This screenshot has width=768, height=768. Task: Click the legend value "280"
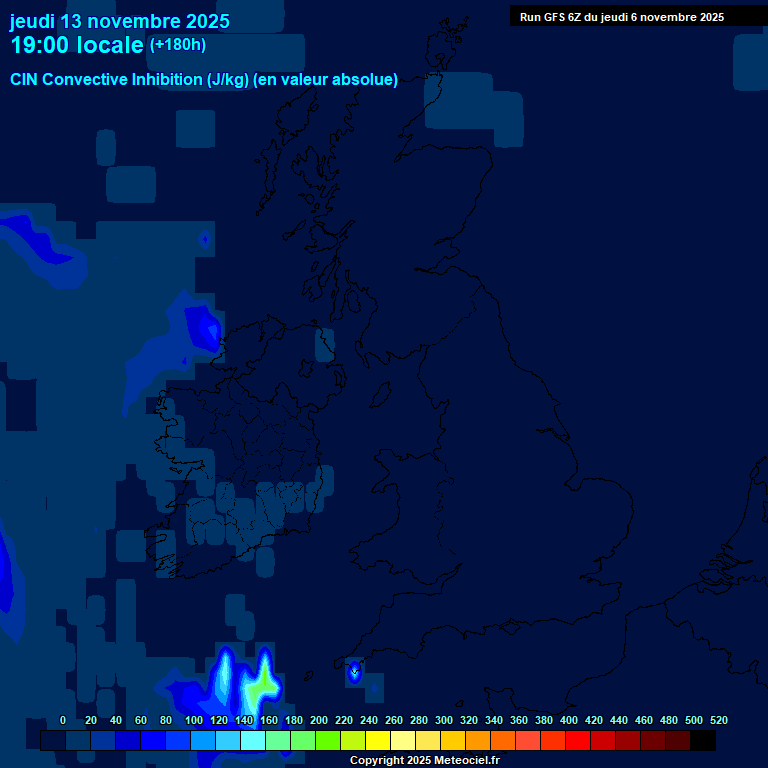point(418,720)
